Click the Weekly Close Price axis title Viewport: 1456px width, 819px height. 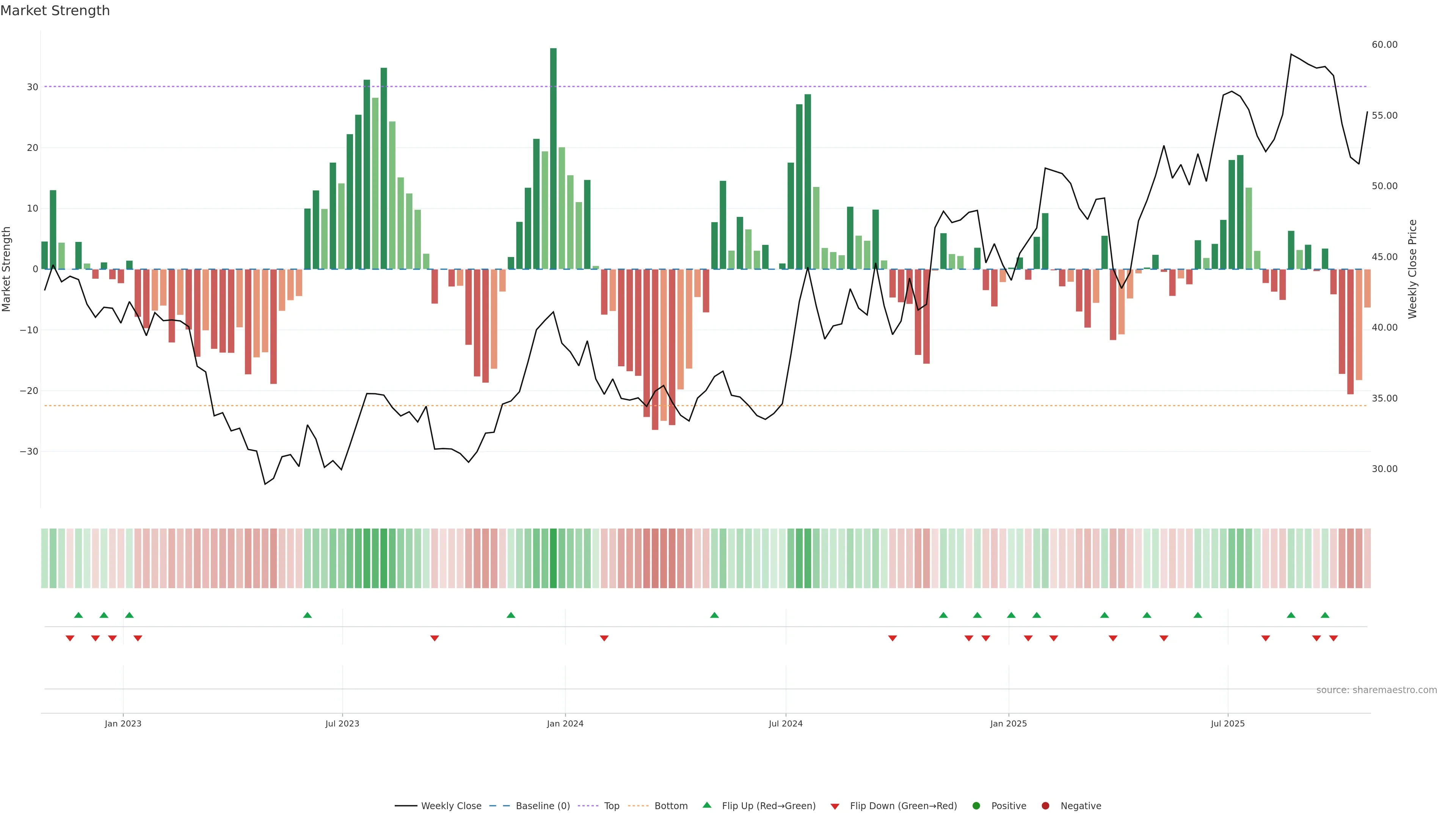[x=1412, y=269]
